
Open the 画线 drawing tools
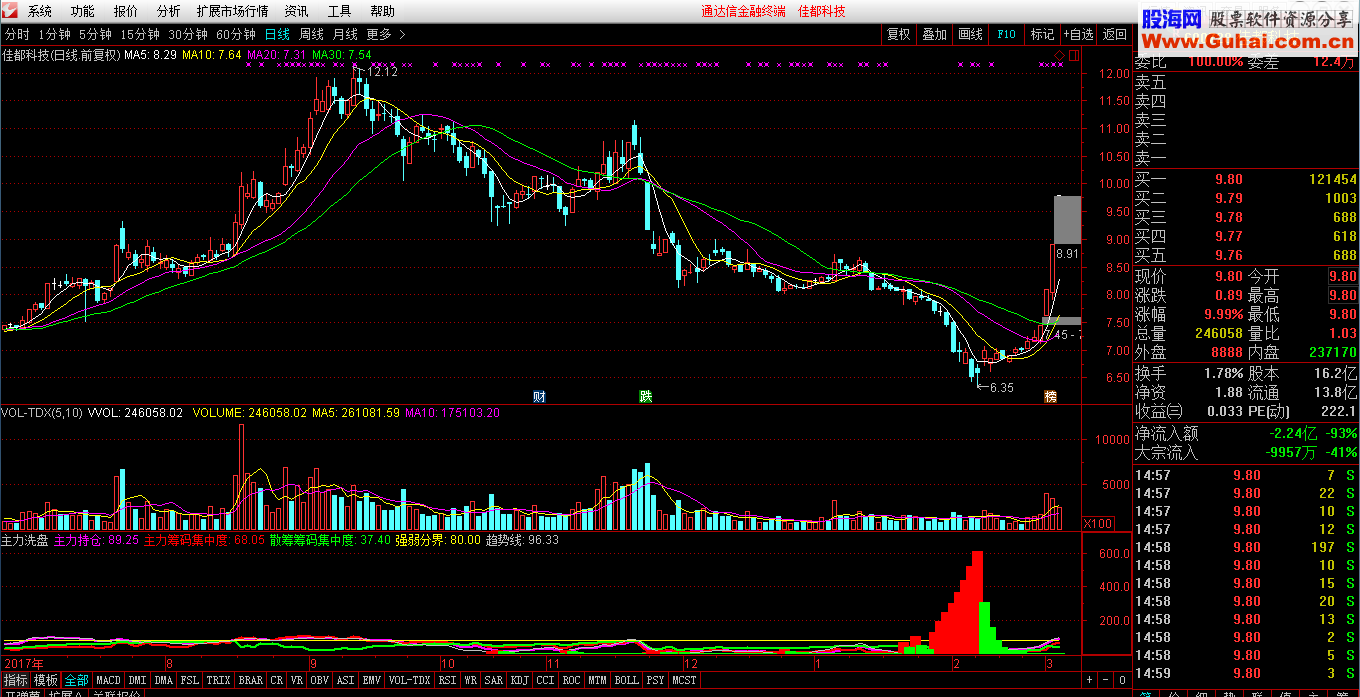(971, 34)
